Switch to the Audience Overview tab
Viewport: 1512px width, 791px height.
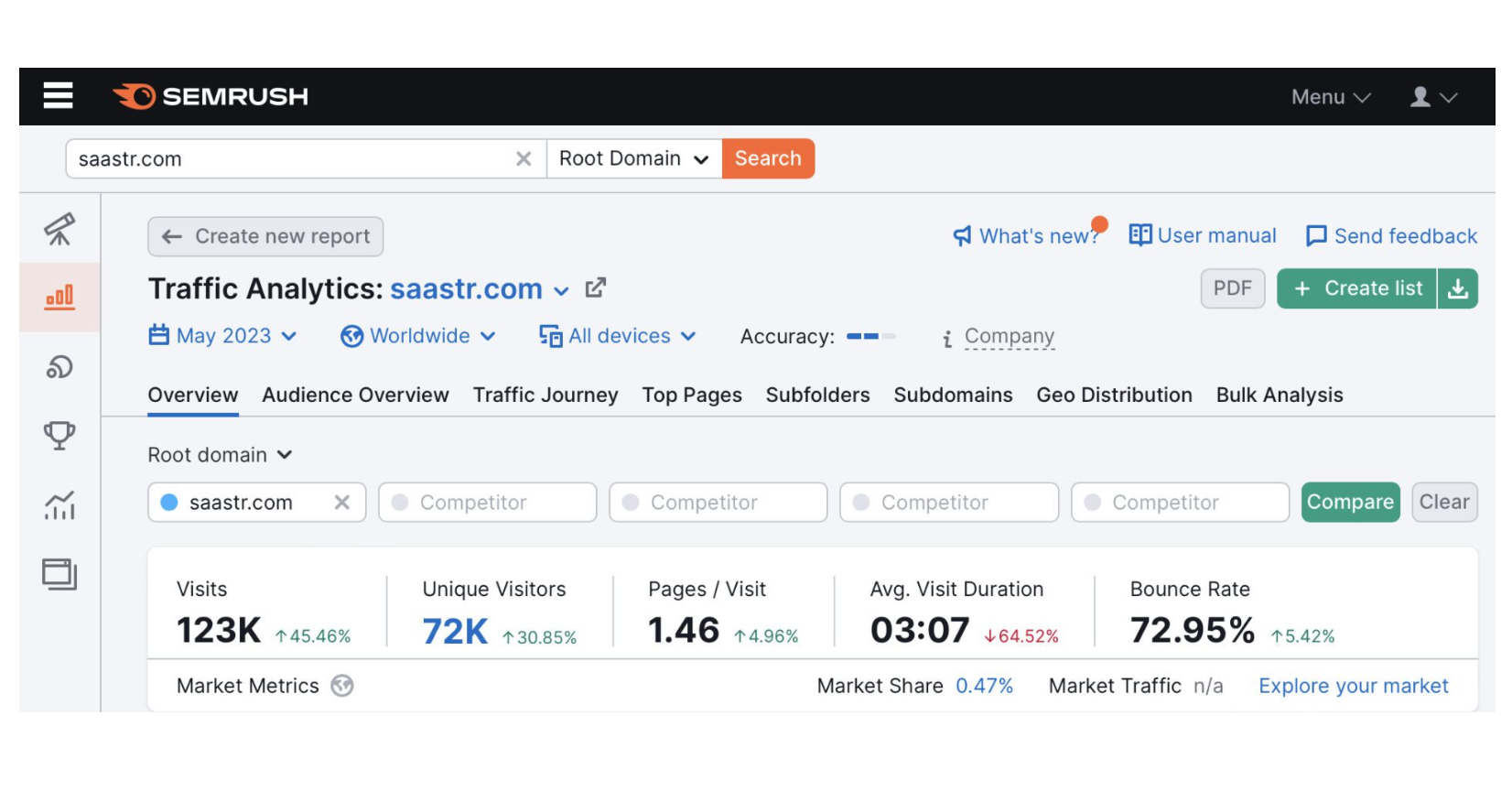[x=356, y=395]
